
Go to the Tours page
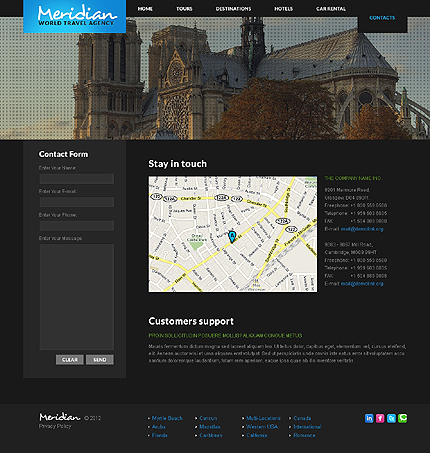184,9
